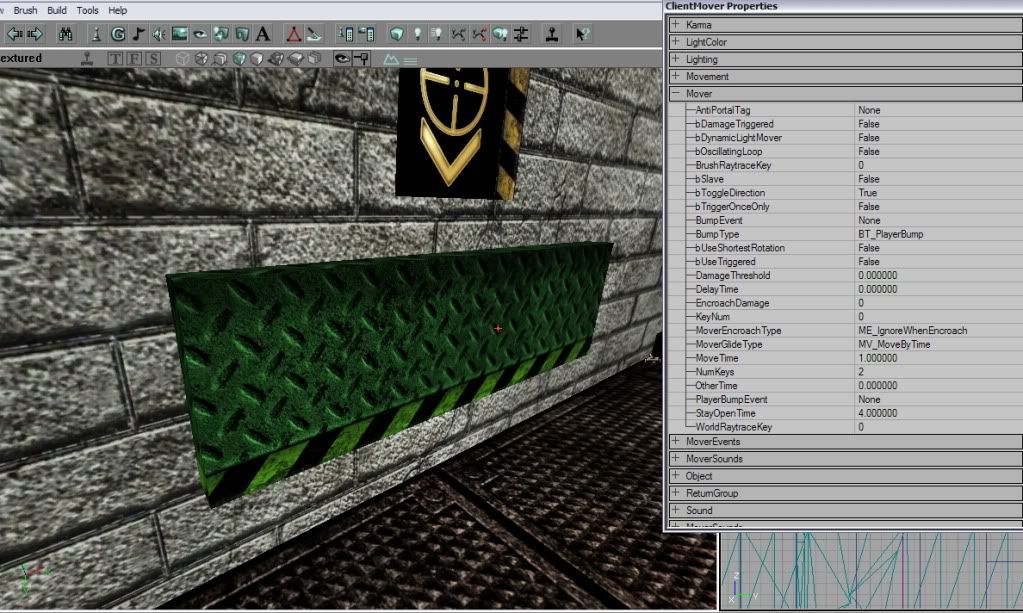Open the Textures browser picture icon
This screenshot has width=1023, height=613.
pyautogui.click(x=180, y=34)
